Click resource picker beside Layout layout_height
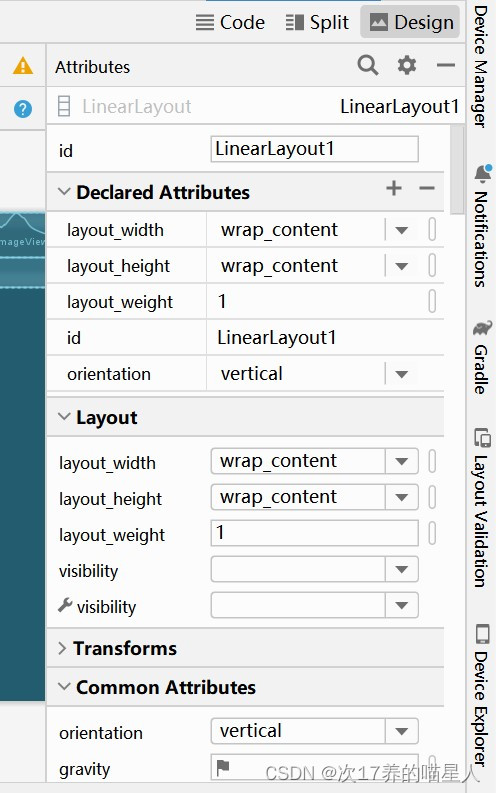This screenshot has width=496, height=793. pyautogui.click(x=432, y=497)
